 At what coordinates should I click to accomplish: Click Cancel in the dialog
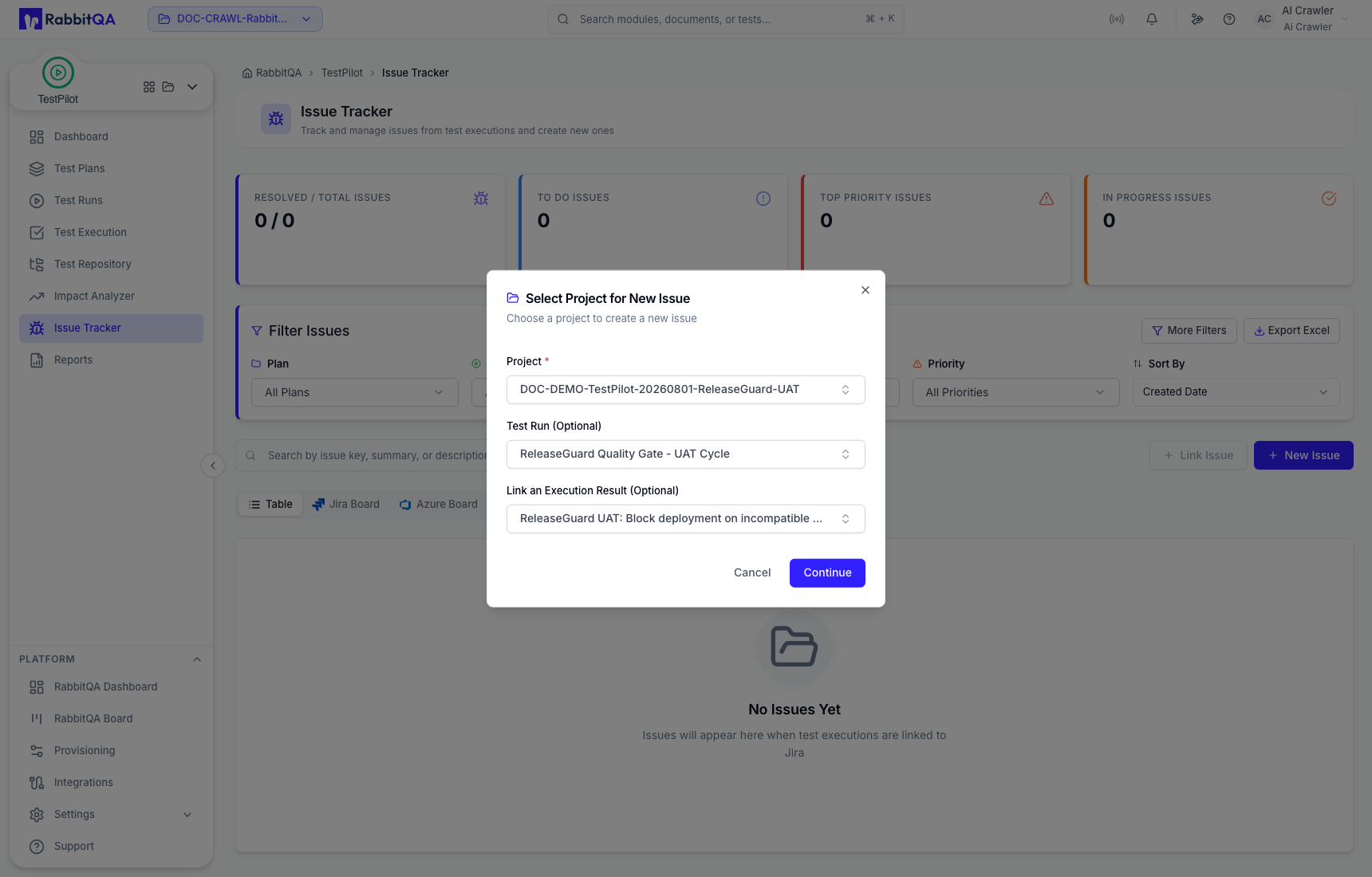pos(752,573)
